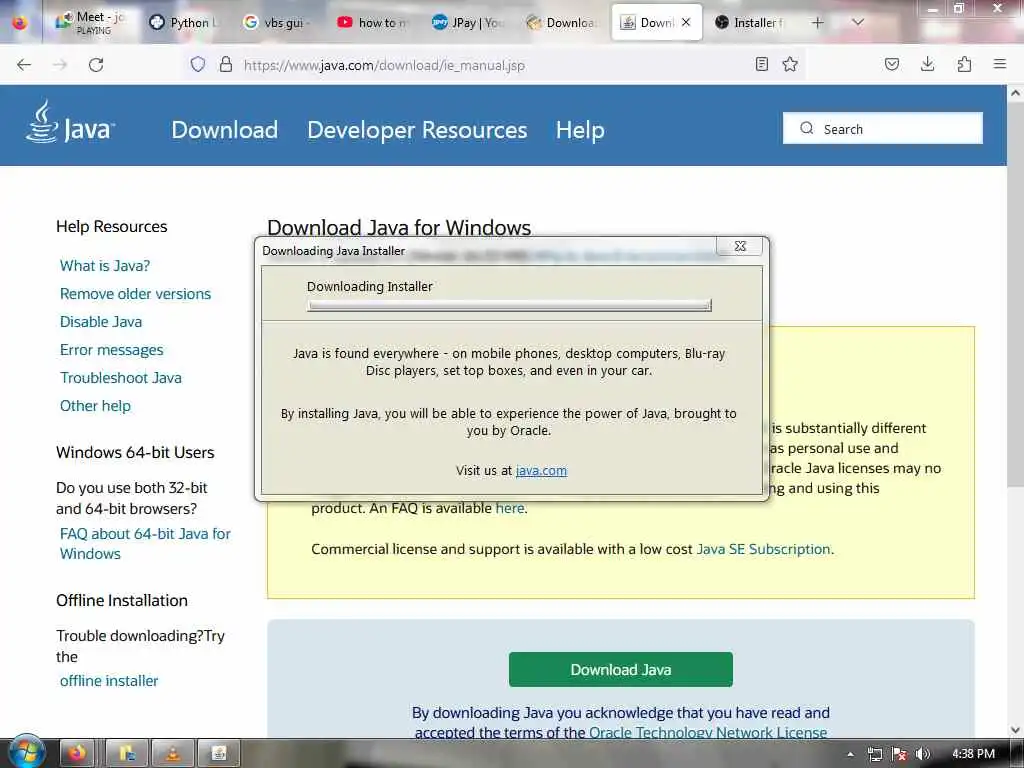The height and width of the screenshot is (768, 1024).
Task: Click the Java installer taskbar icon
Action: point(219,754)
